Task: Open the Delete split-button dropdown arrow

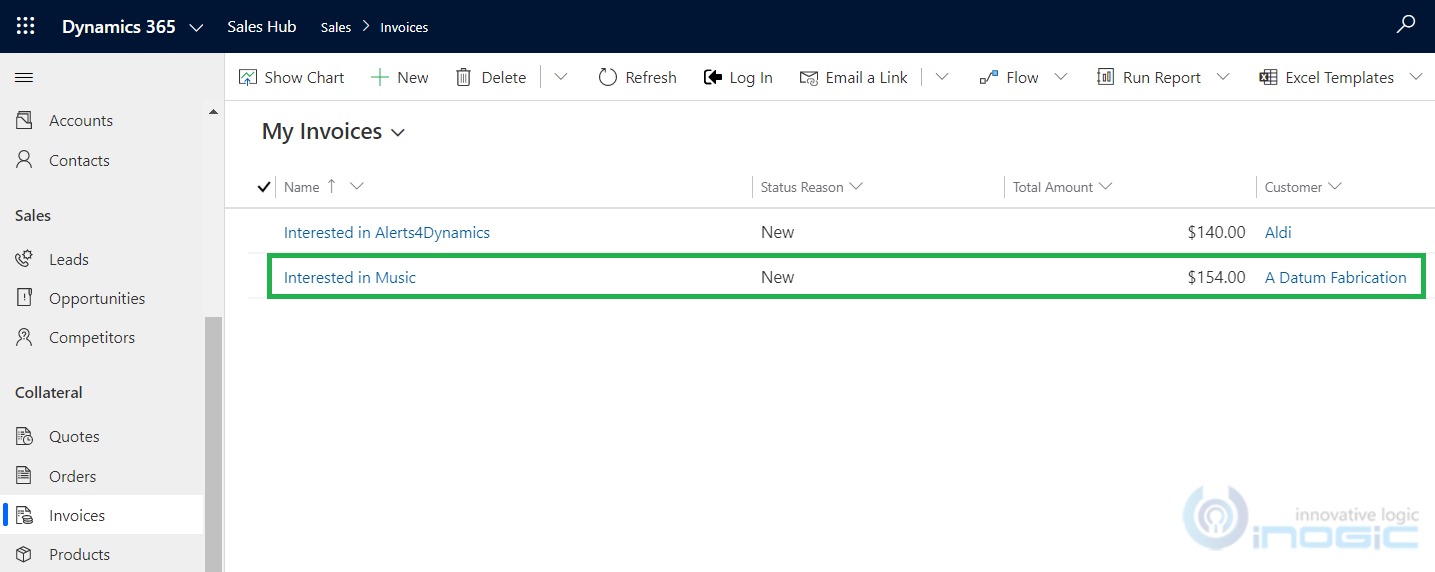Action: pos(561,77)
